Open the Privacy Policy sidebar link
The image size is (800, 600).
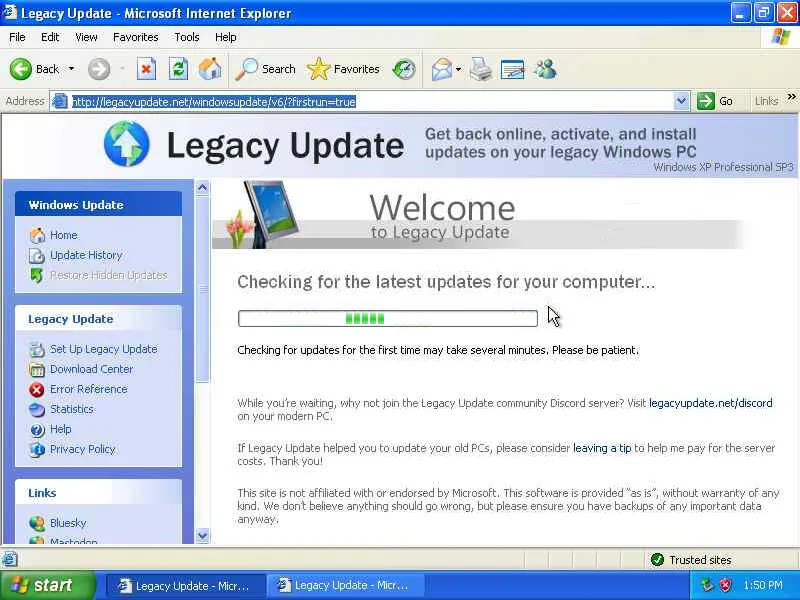(83, 449)
